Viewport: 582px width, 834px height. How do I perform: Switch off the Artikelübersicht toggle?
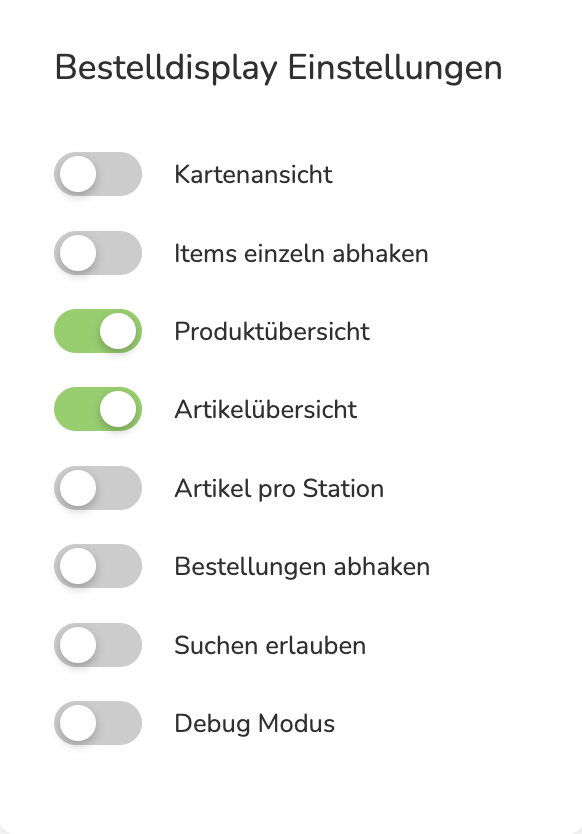click(98, 409)
